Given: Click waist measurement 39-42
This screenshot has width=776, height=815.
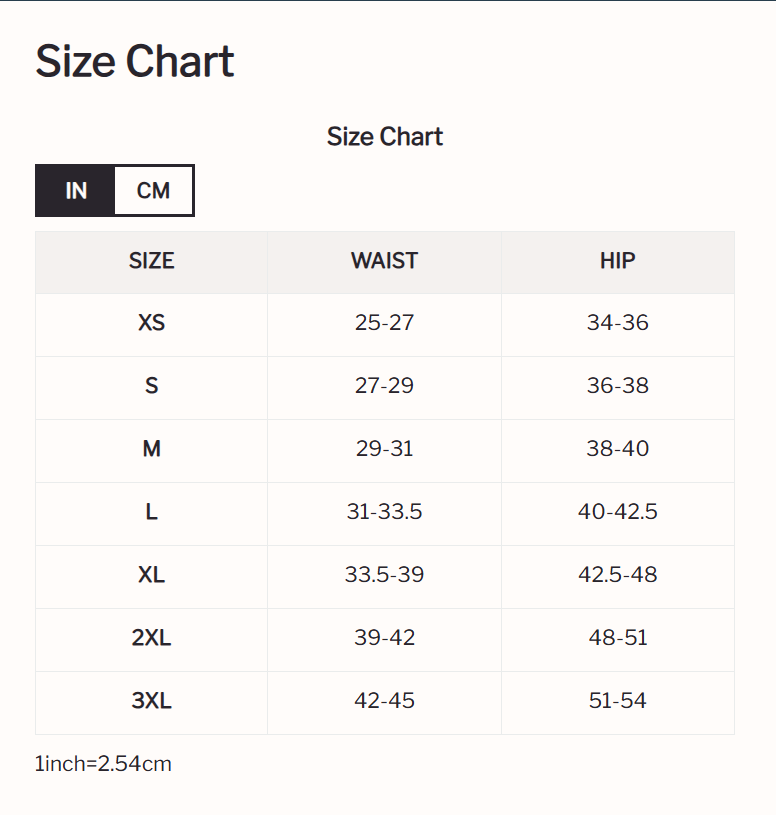Looking at the screenshot, I should 384,638.
